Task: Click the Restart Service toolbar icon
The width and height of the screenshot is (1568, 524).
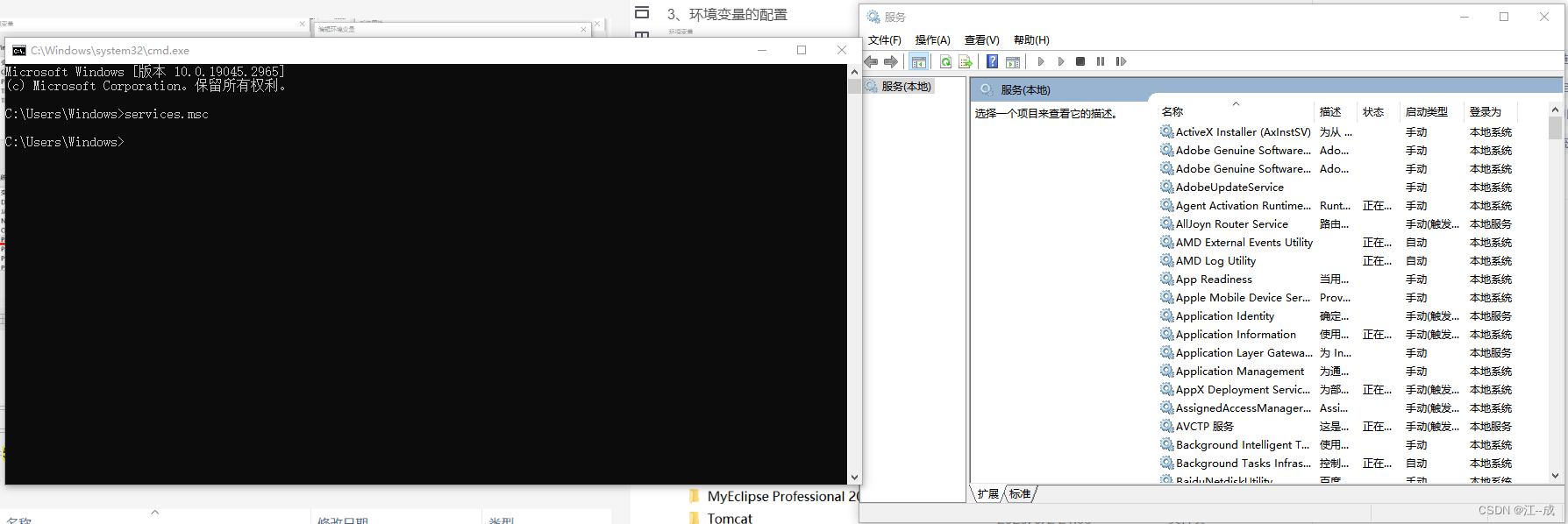Action: (1121, 61)
